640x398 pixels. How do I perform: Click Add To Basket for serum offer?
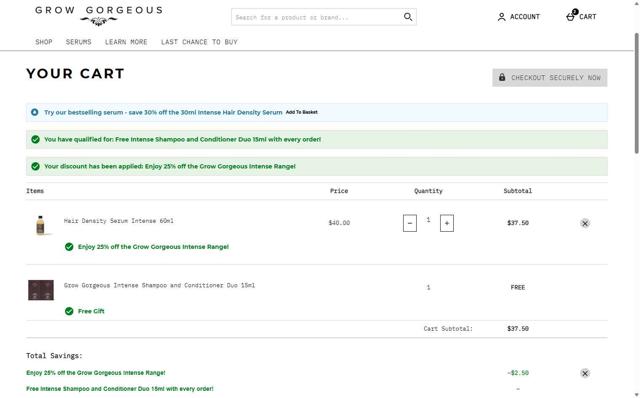(302, 112)
